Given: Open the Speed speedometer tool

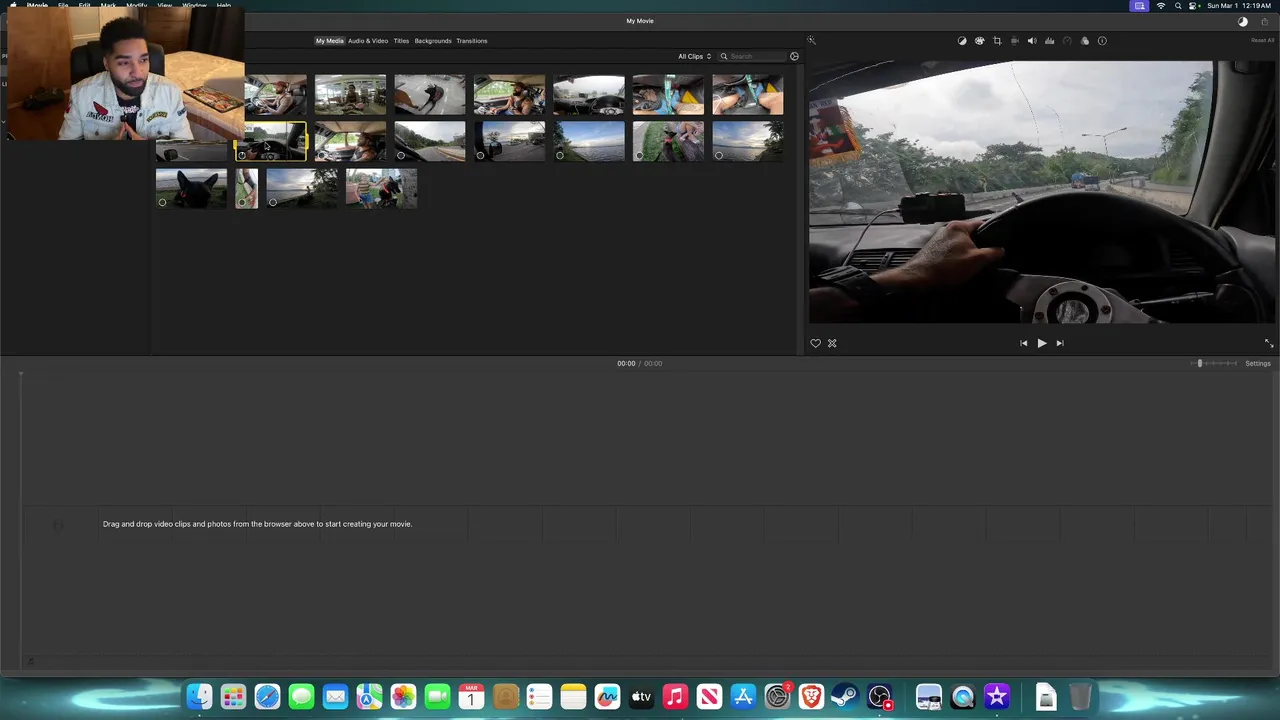Looking at the screenshot, I should point(1067,41).
